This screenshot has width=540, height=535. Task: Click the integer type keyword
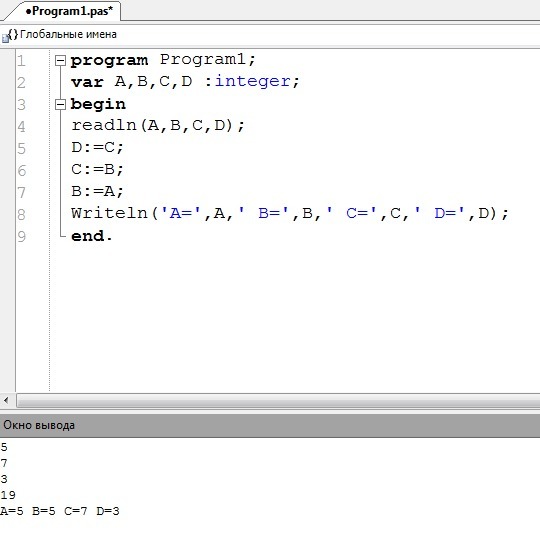(x=252, y=81)
